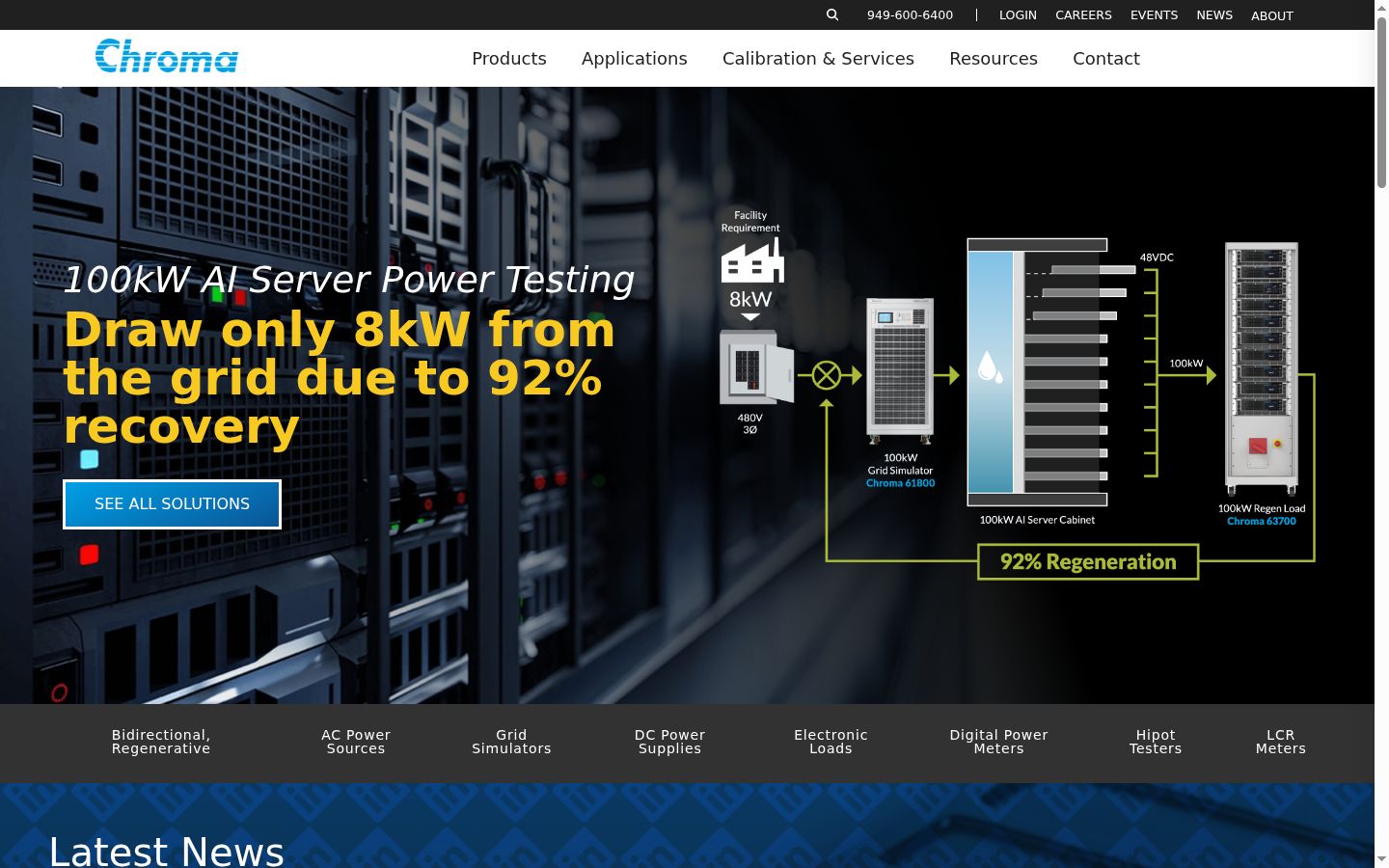This screenshot has width=1389, height=868.
Task: Open the LOGIN link
Action: pyautogui.click(x=1018, y=15)
